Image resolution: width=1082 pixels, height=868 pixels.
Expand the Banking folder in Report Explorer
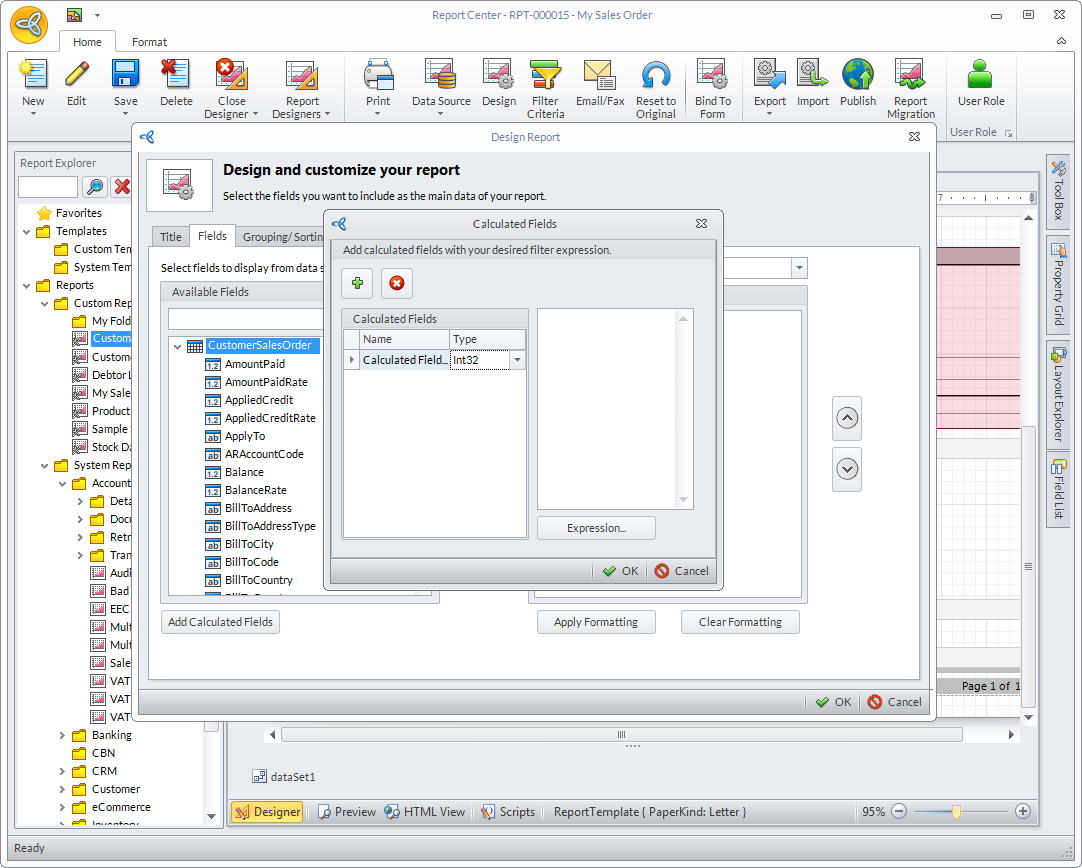tap(63, 735)
